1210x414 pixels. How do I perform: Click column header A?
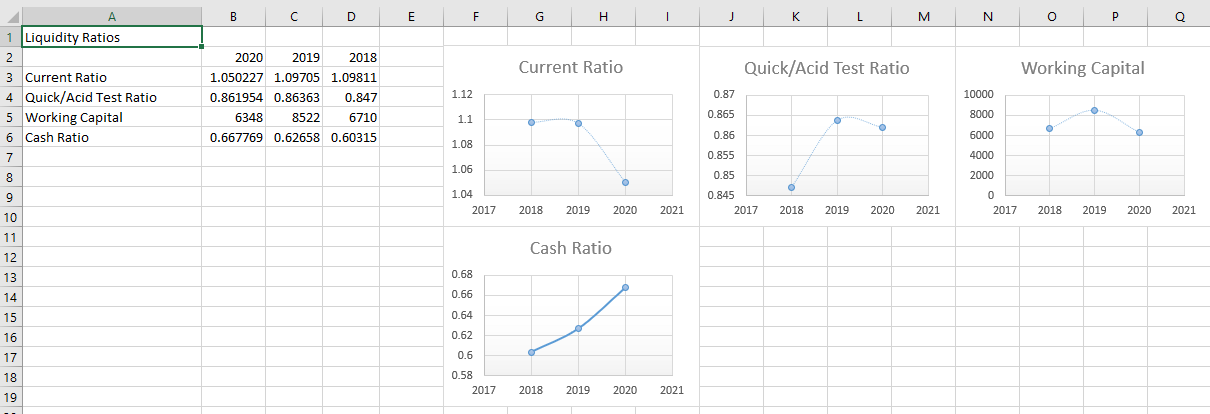tap(112, 16)
